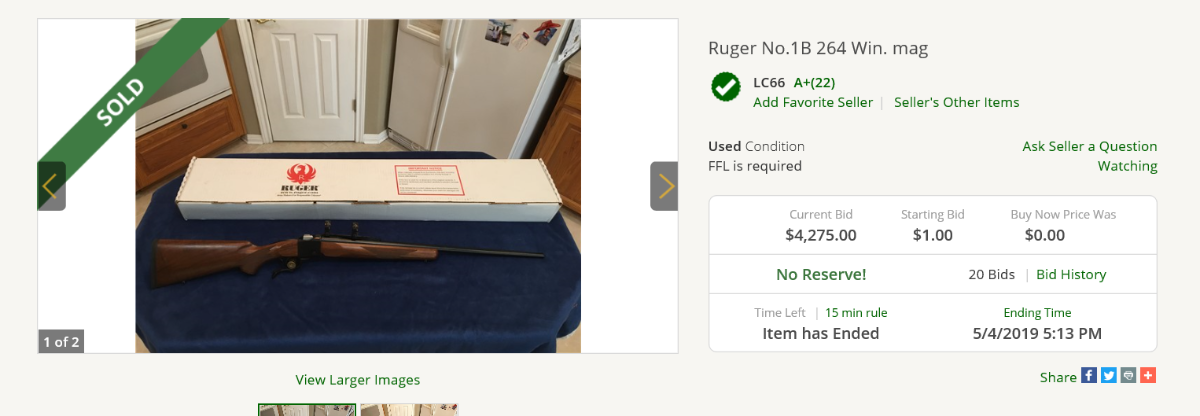
Task: Go to the previous listing image
Action: (x=52, y=186)
